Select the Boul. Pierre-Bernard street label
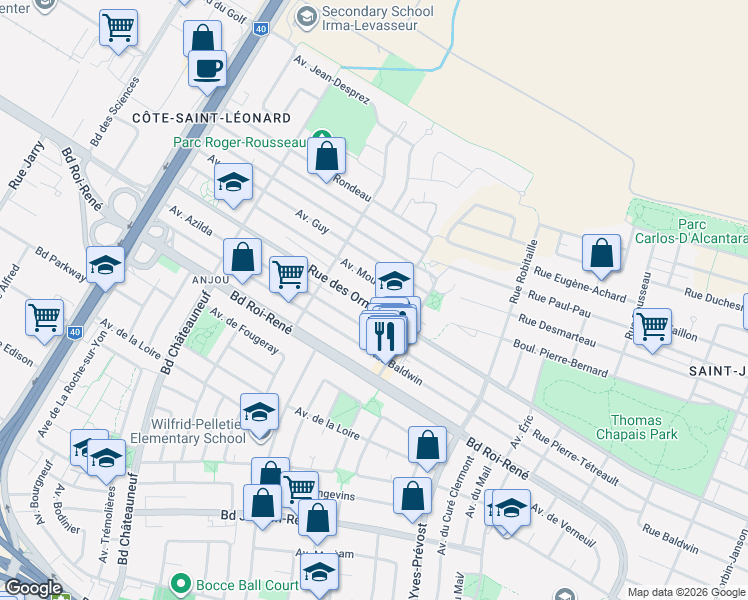The height and width of the screenshot is (600, 748). 561,358
